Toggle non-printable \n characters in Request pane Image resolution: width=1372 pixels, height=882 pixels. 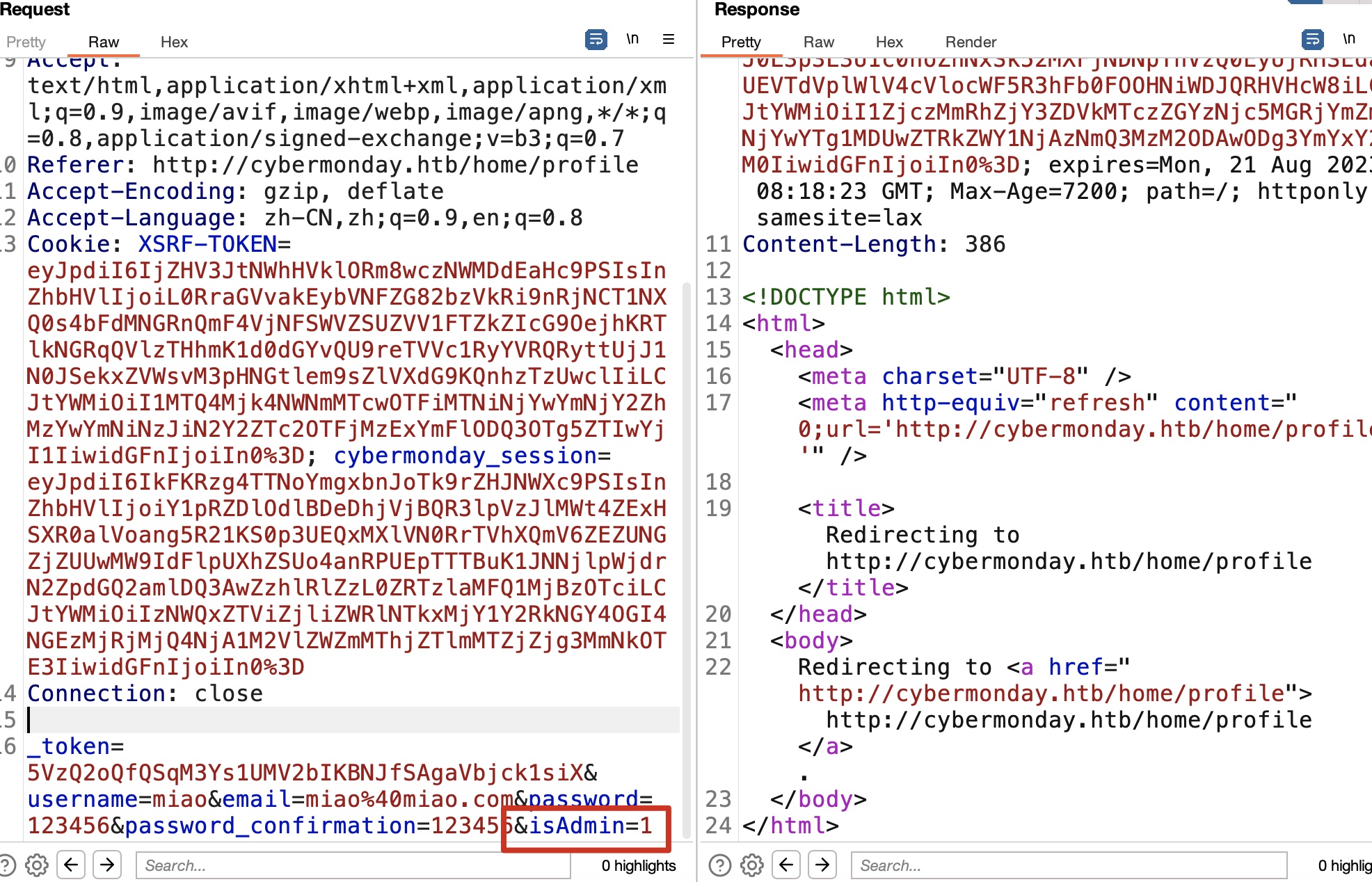pos(632,40)
